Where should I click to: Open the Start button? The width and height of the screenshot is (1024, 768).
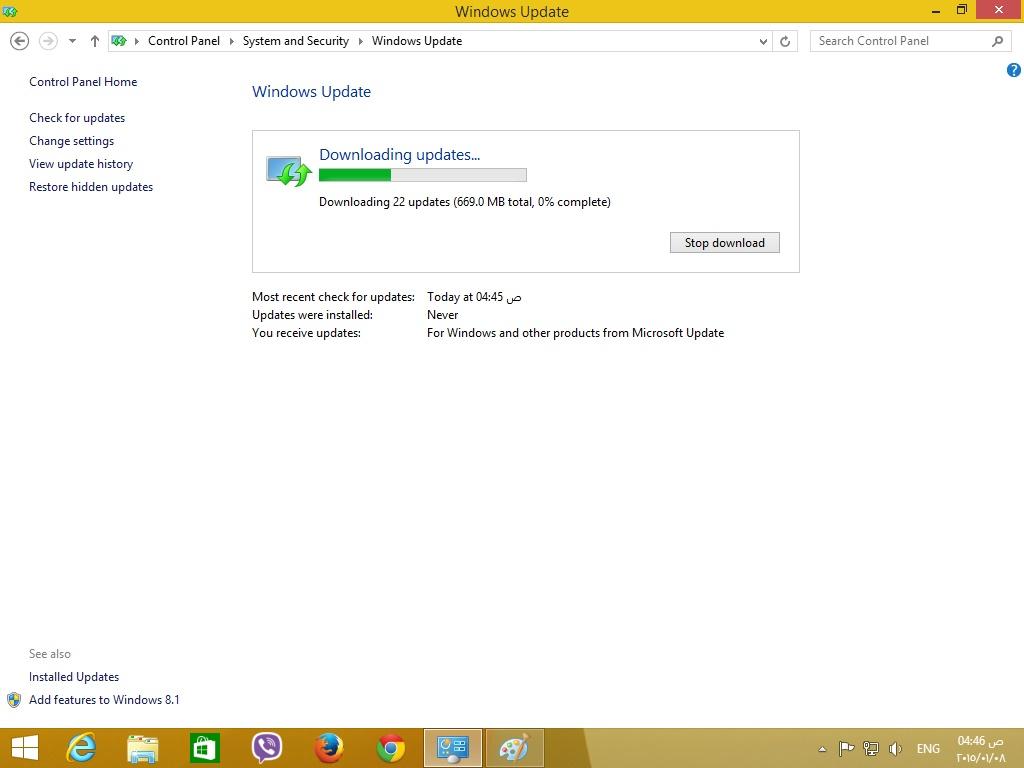click(25, 748)
